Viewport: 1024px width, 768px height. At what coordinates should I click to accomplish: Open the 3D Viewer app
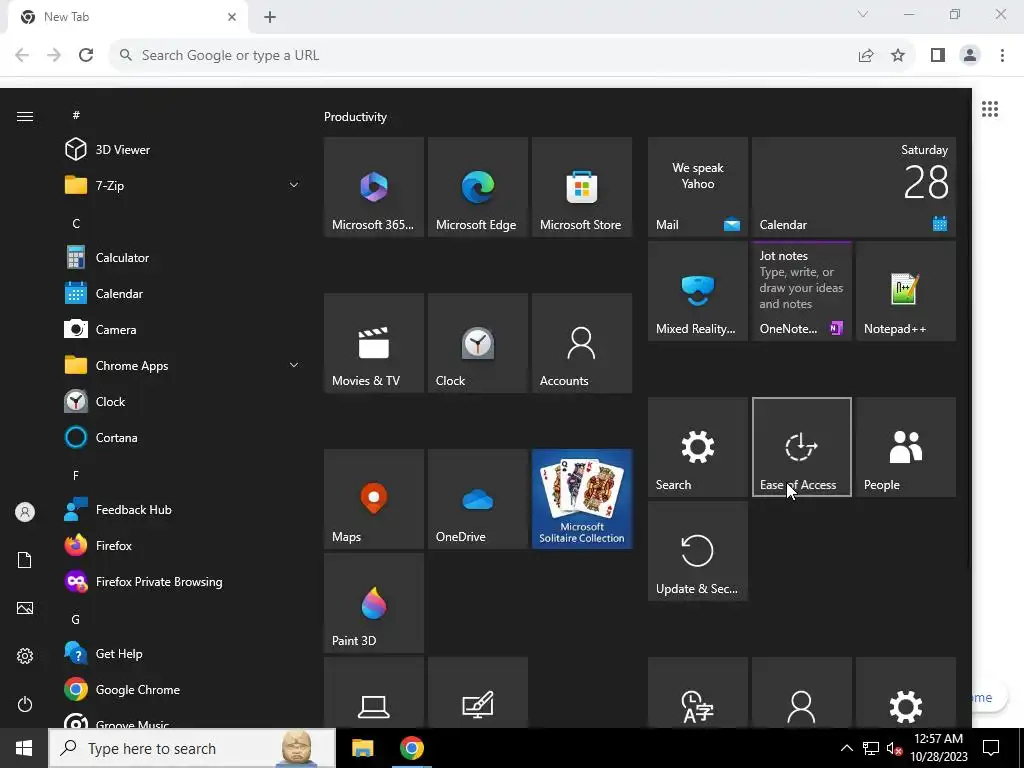(x=183, y=150)
